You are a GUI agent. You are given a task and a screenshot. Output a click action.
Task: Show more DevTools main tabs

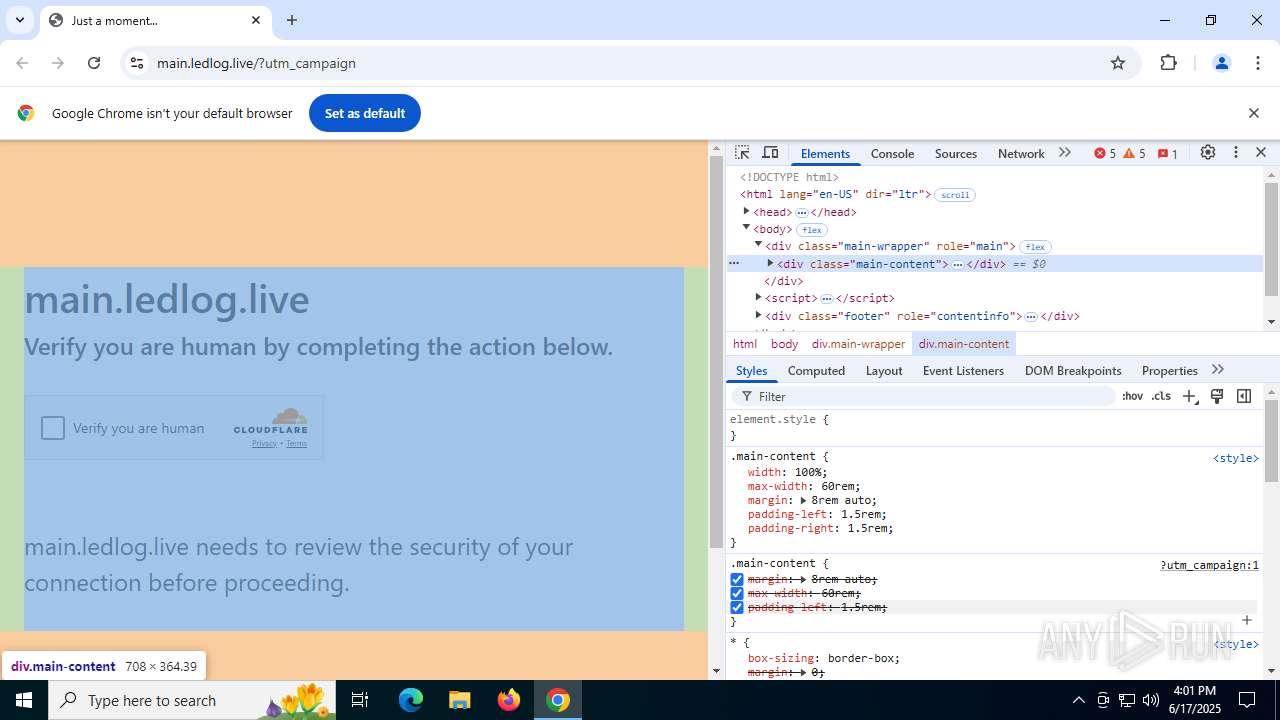[x=1065, y=153]
